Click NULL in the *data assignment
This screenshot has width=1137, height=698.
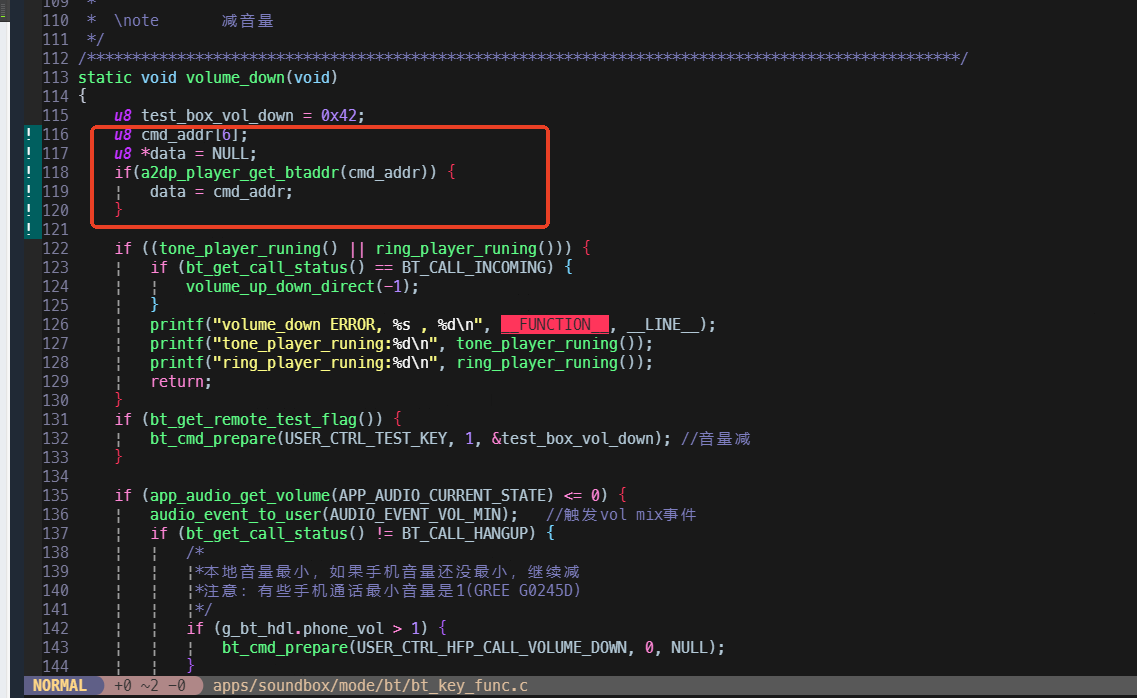[229, 154]
